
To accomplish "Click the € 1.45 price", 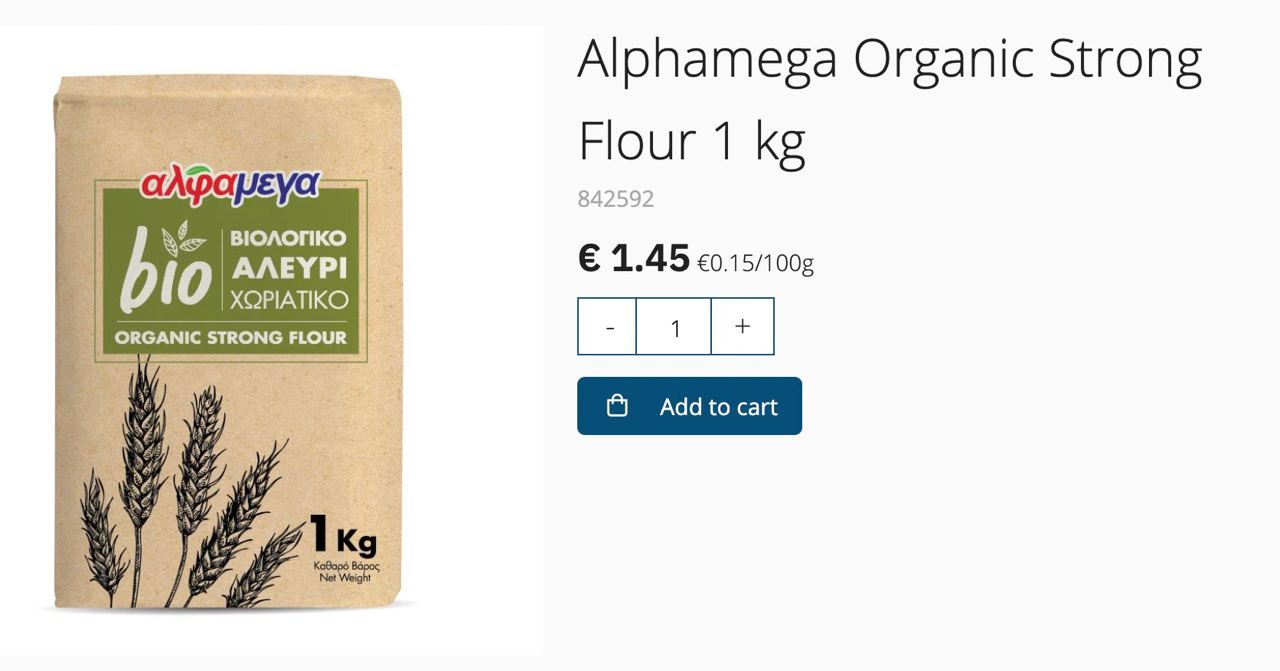I will (634, 258).
